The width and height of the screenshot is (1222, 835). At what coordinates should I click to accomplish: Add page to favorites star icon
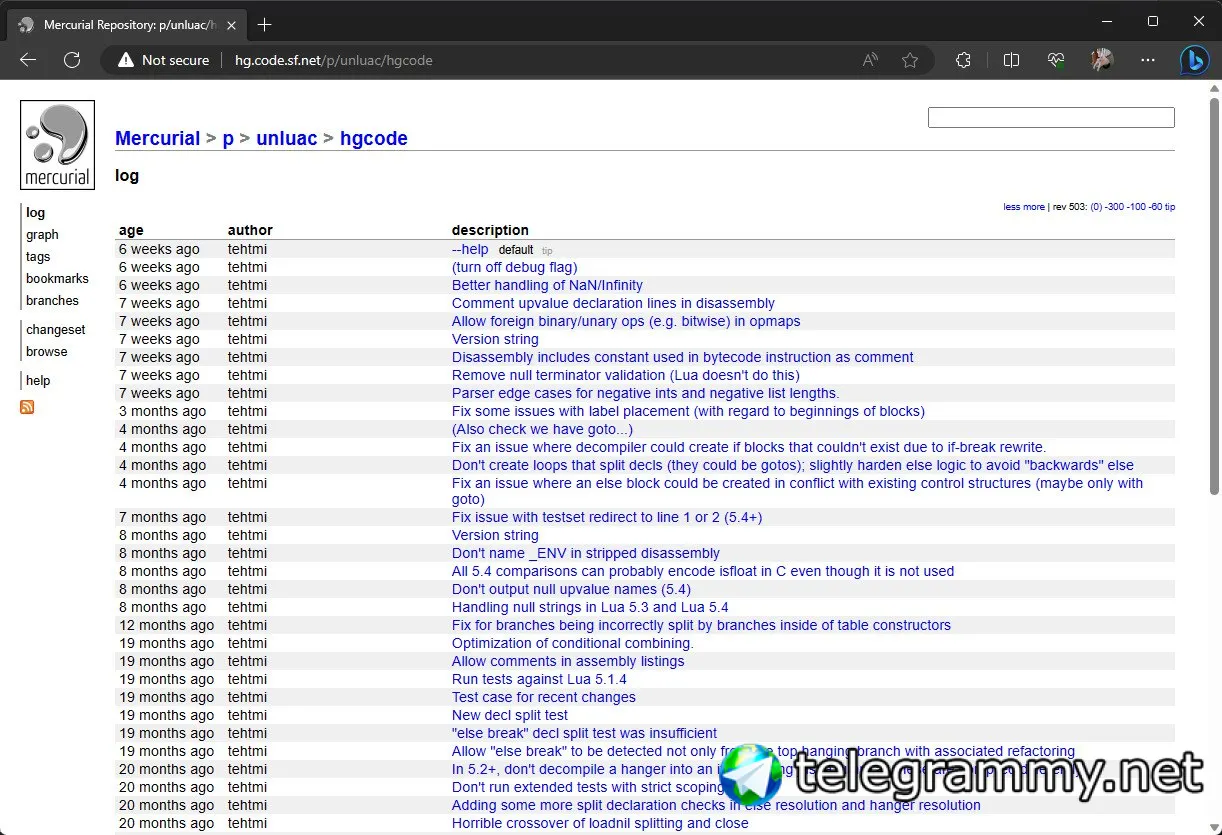click(909, 60)
